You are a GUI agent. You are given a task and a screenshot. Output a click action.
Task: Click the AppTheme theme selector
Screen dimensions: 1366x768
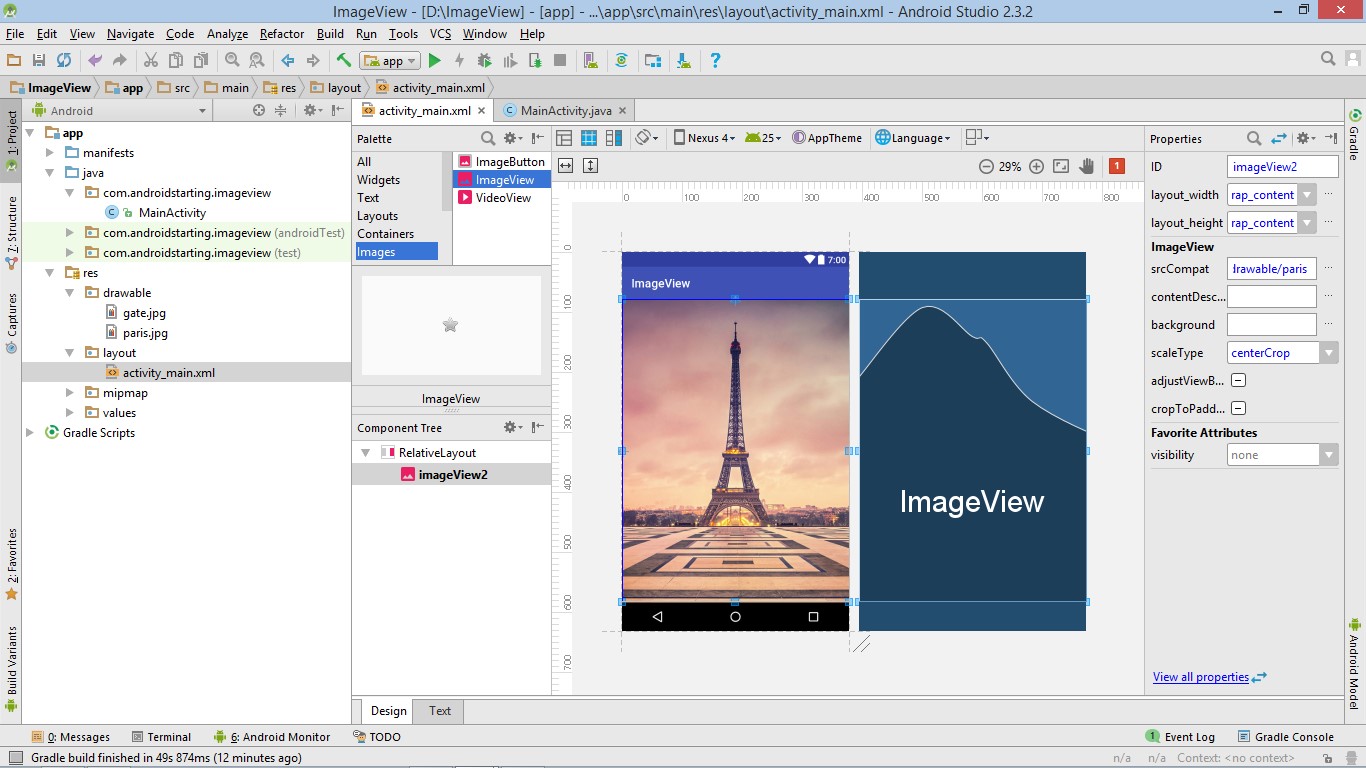[828, 137]
